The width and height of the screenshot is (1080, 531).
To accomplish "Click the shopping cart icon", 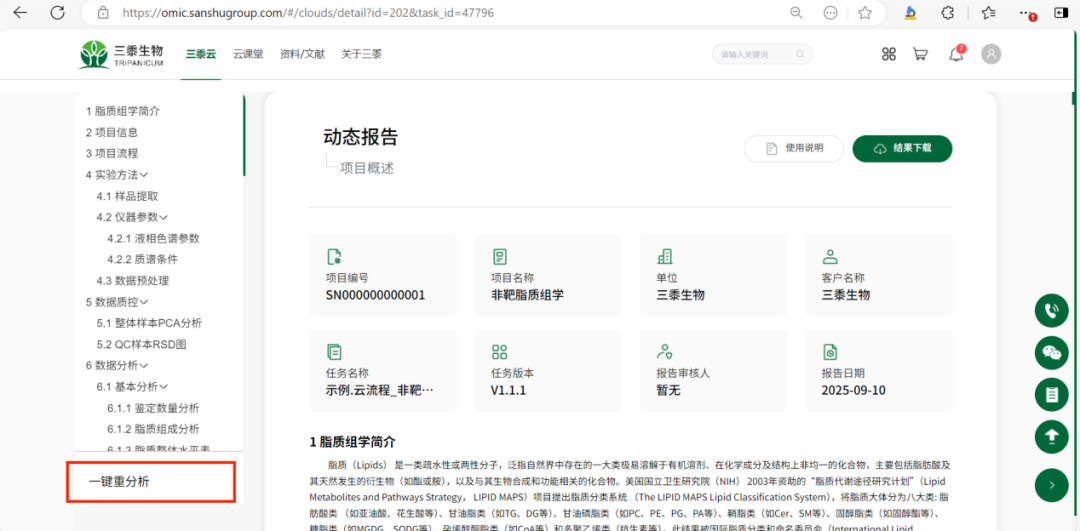I will (x=920, y=54).
